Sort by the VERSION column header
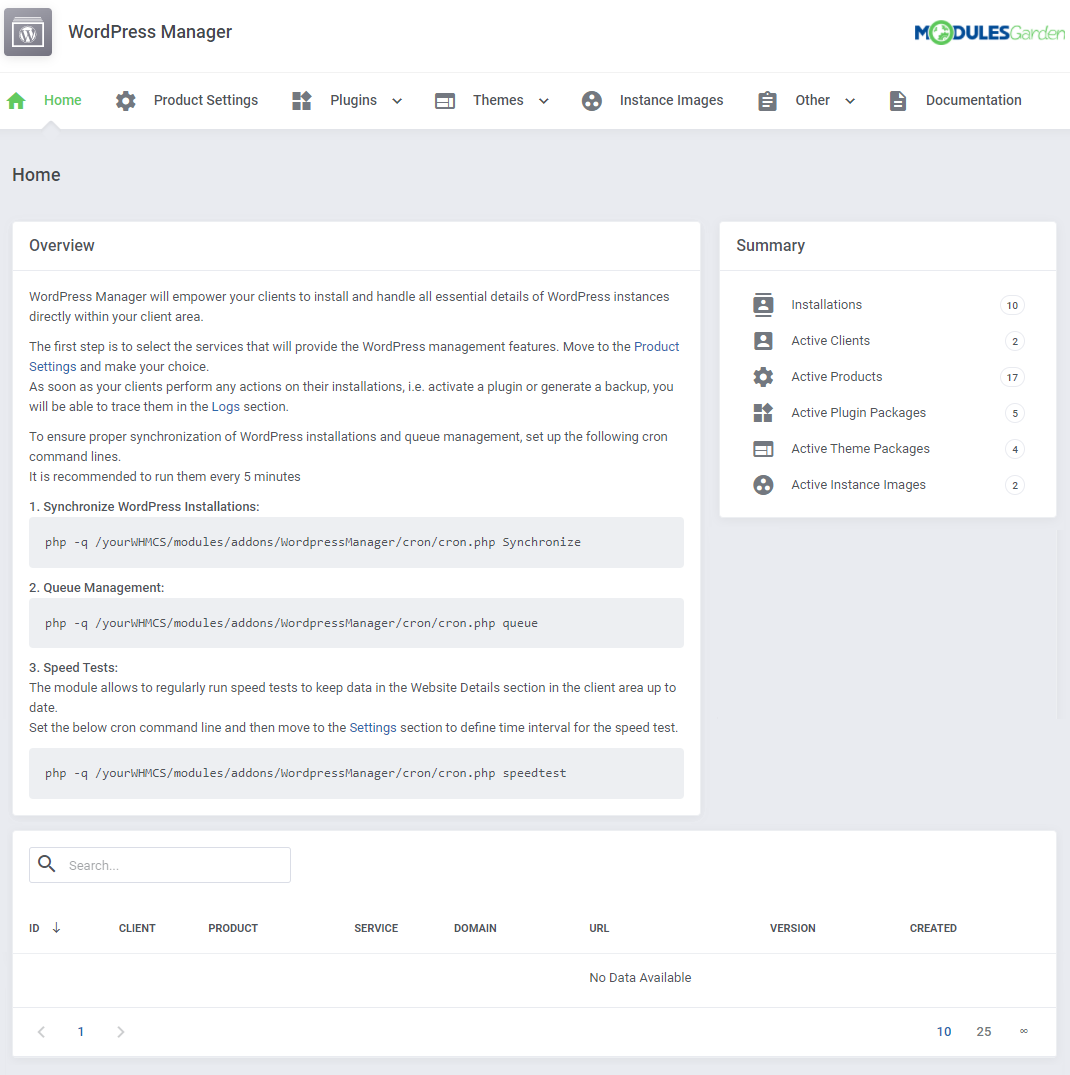Image resolution: width=1070 pixels, height=1075 pixels. point(792,928)
